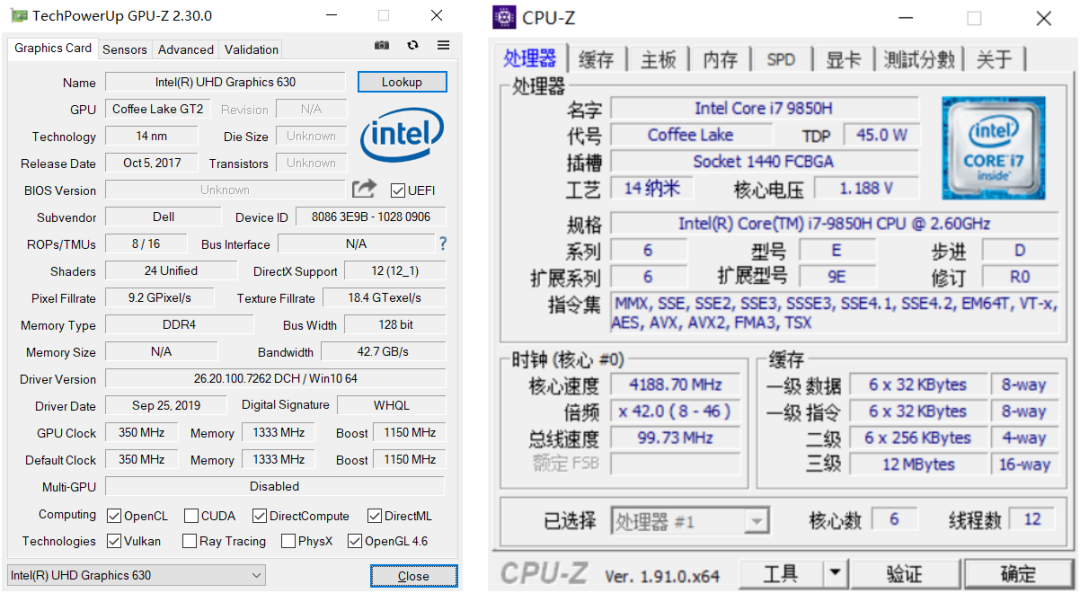The image size is (1080, 593).
Task: Click the empty 额定 FSB field
Action: (675, 464)
